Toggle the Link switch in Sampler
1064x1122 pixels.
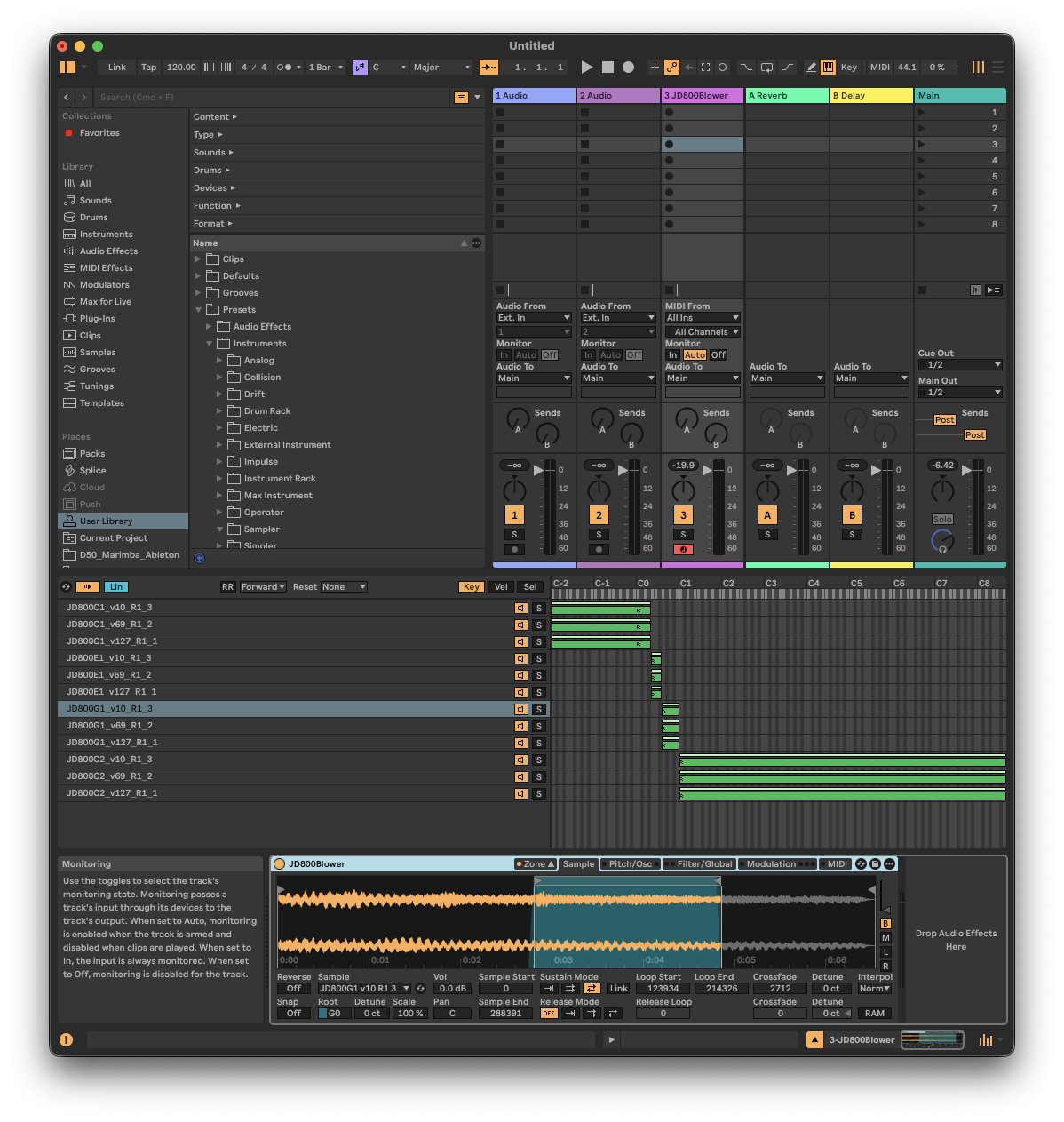[x=619, y=988]
